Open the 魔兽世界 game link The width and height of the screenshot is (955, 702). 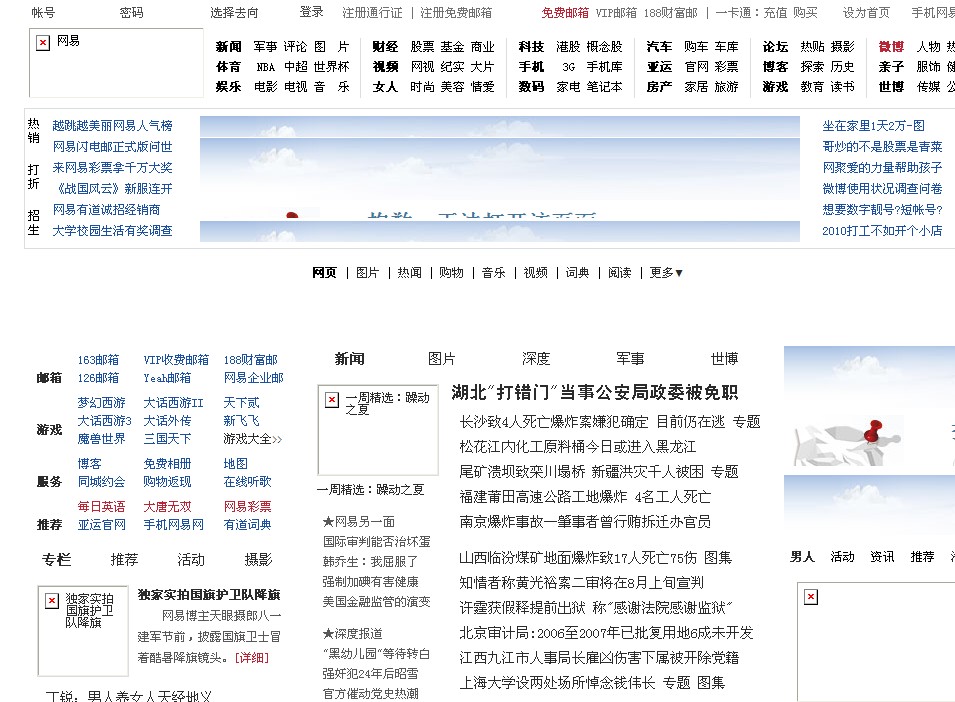(x=101, y=438)
